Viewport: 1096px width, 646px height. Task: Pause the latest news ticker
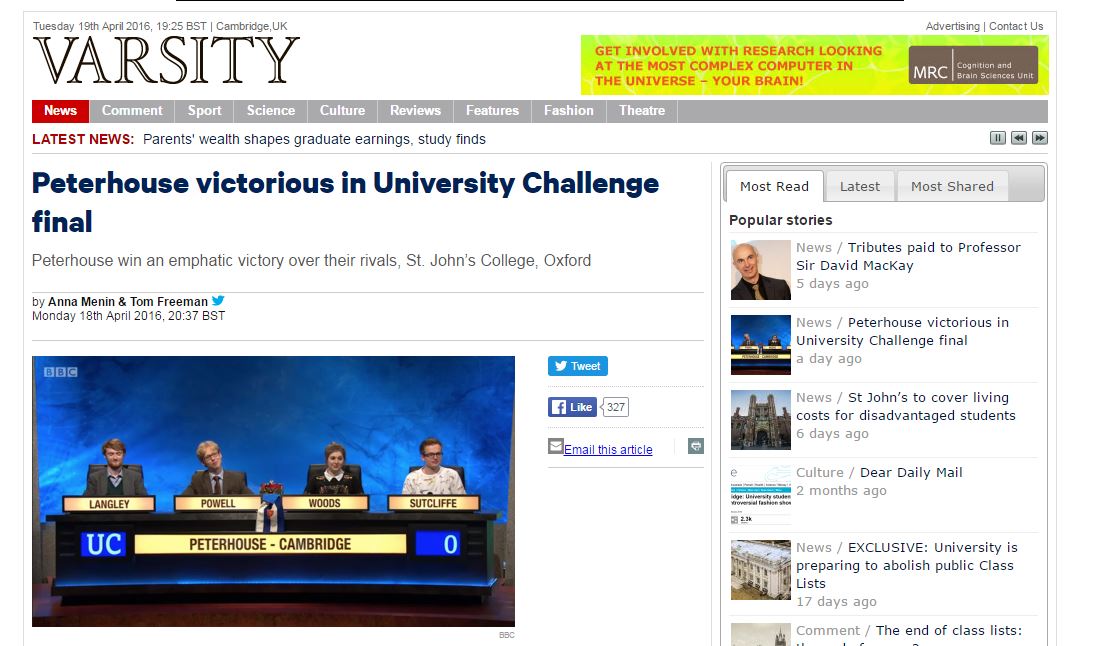coord(997,138)
